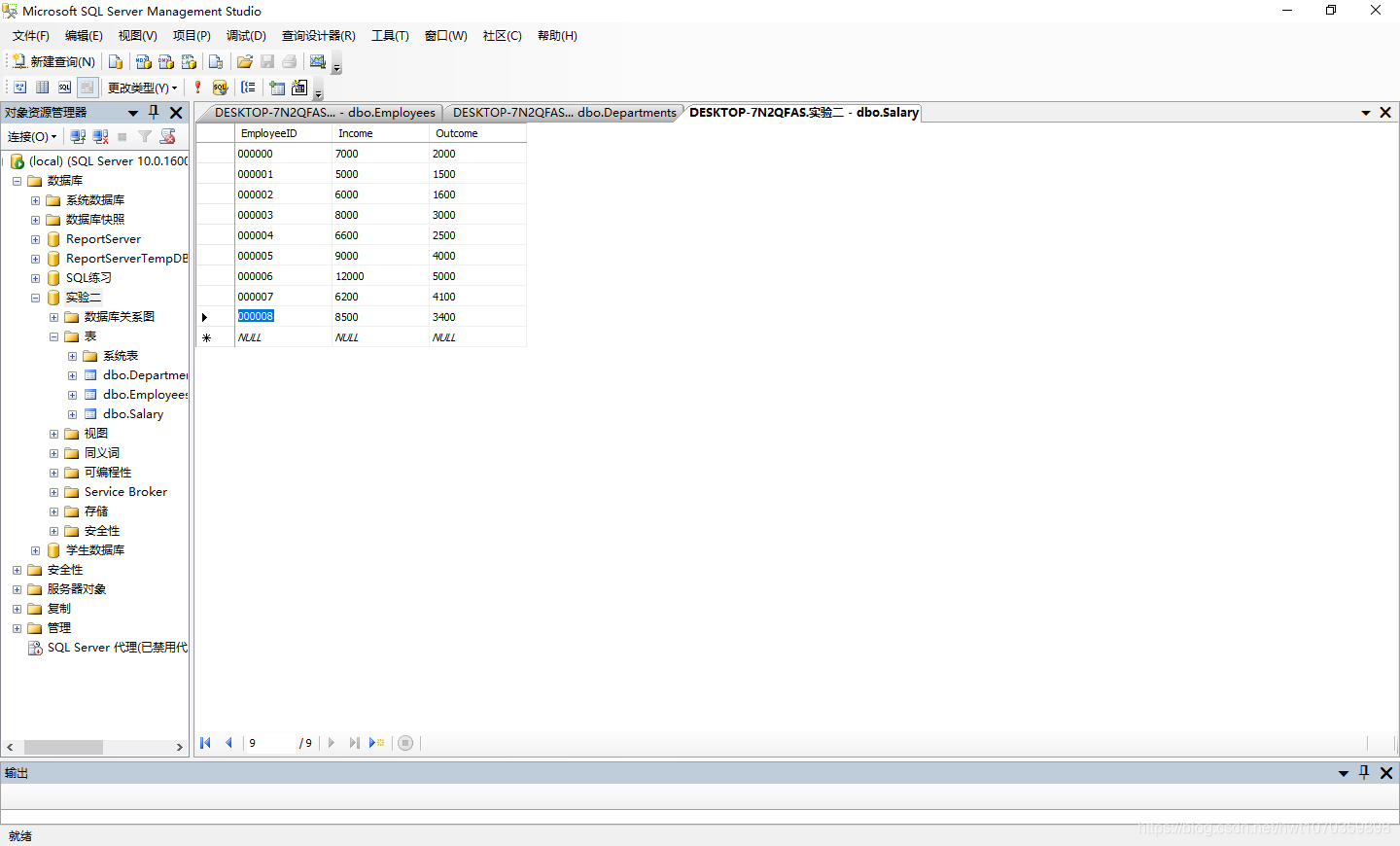
Task: Toggle the results pane icon
Action: 87,88
